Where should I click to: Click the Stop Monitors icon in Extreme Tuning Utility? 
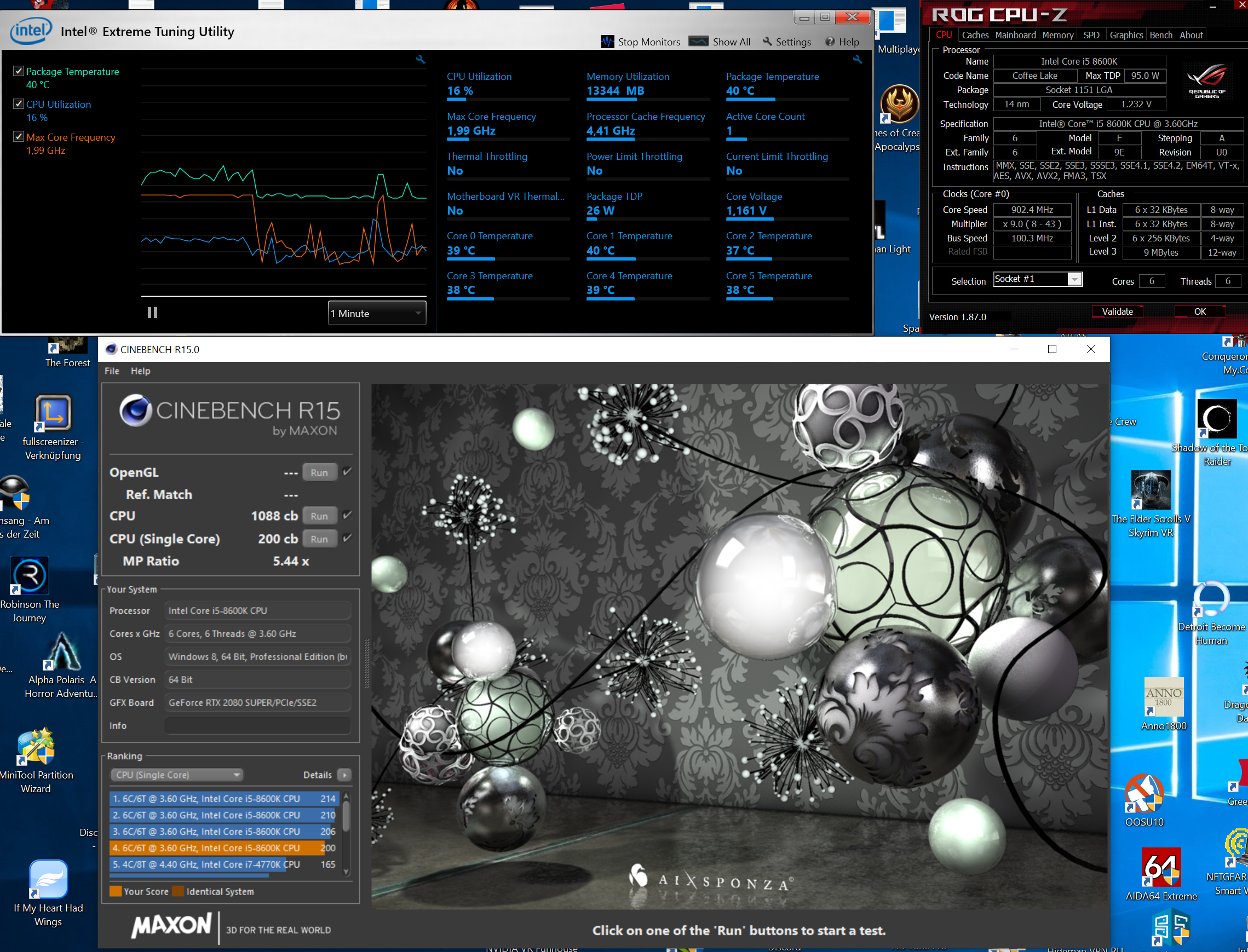[x=607, y=42]
